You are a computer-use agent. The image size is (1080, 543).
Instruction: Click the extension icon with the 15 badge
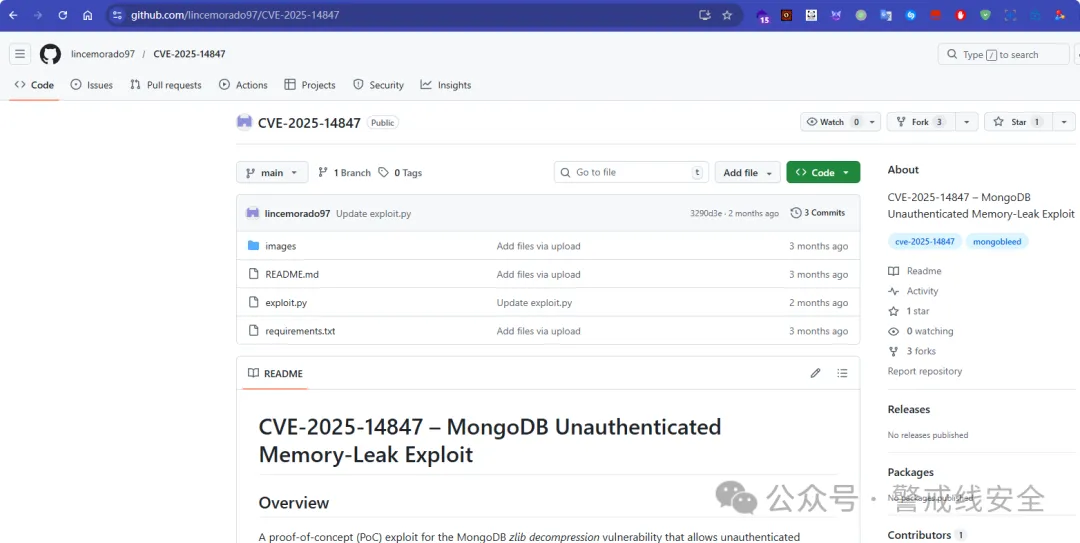762,16
